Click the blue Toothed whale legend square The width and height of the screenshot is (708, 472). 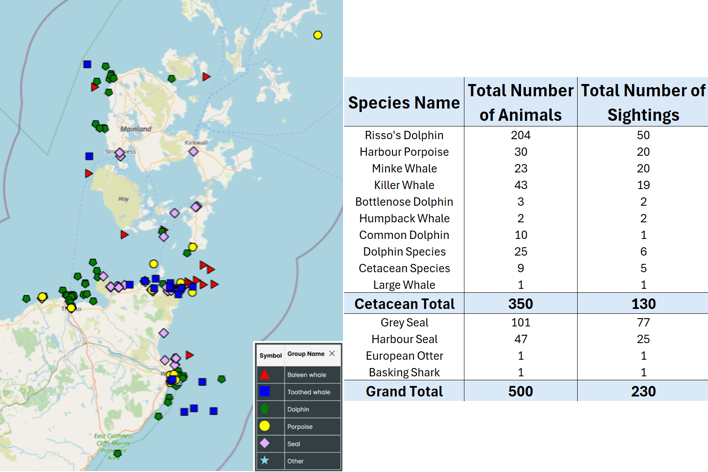pyautogui.click(x=265, y=392)
